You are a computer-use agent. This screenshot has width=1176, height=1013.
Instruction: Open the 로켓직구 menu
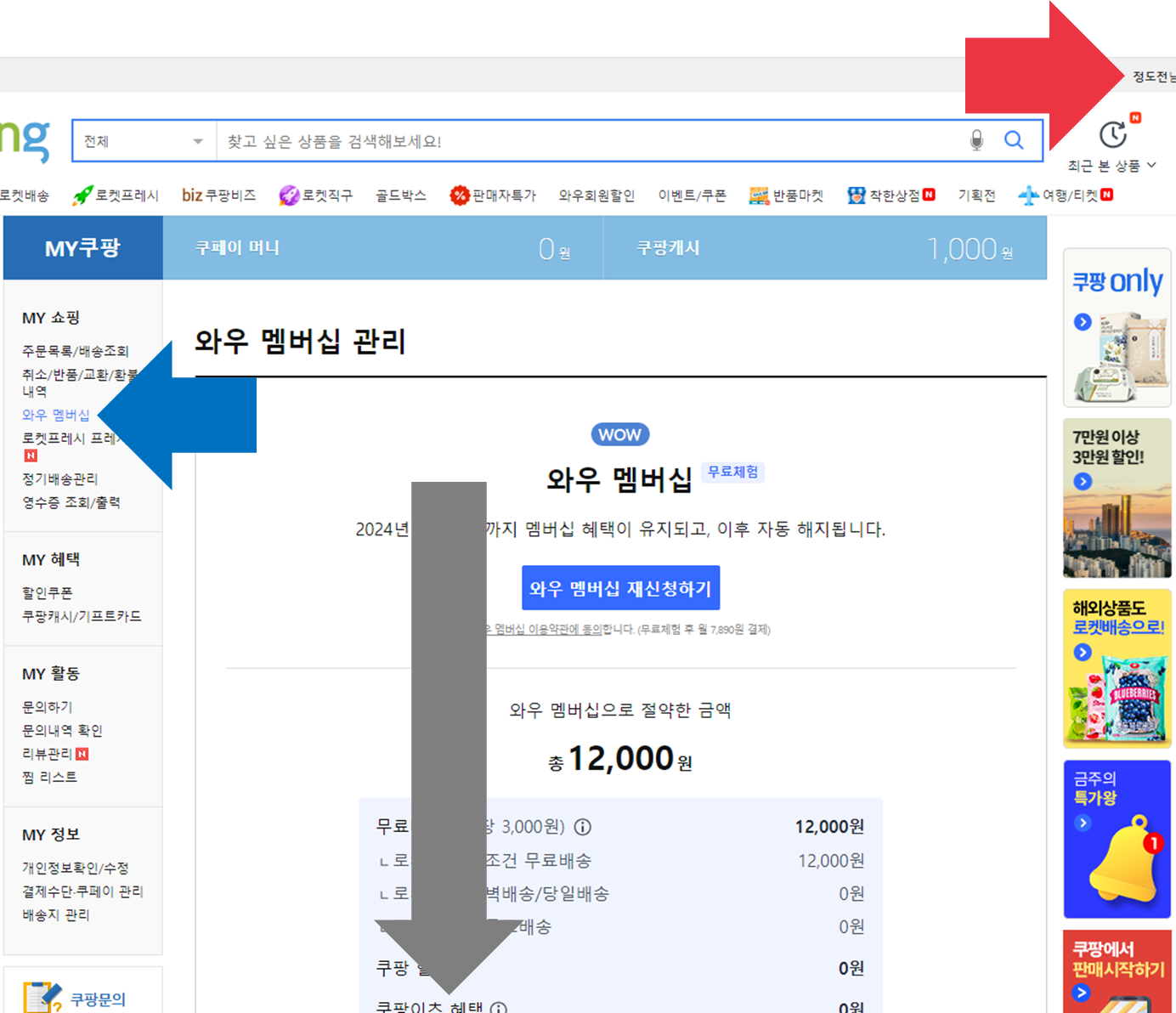(x=327, y=195)
